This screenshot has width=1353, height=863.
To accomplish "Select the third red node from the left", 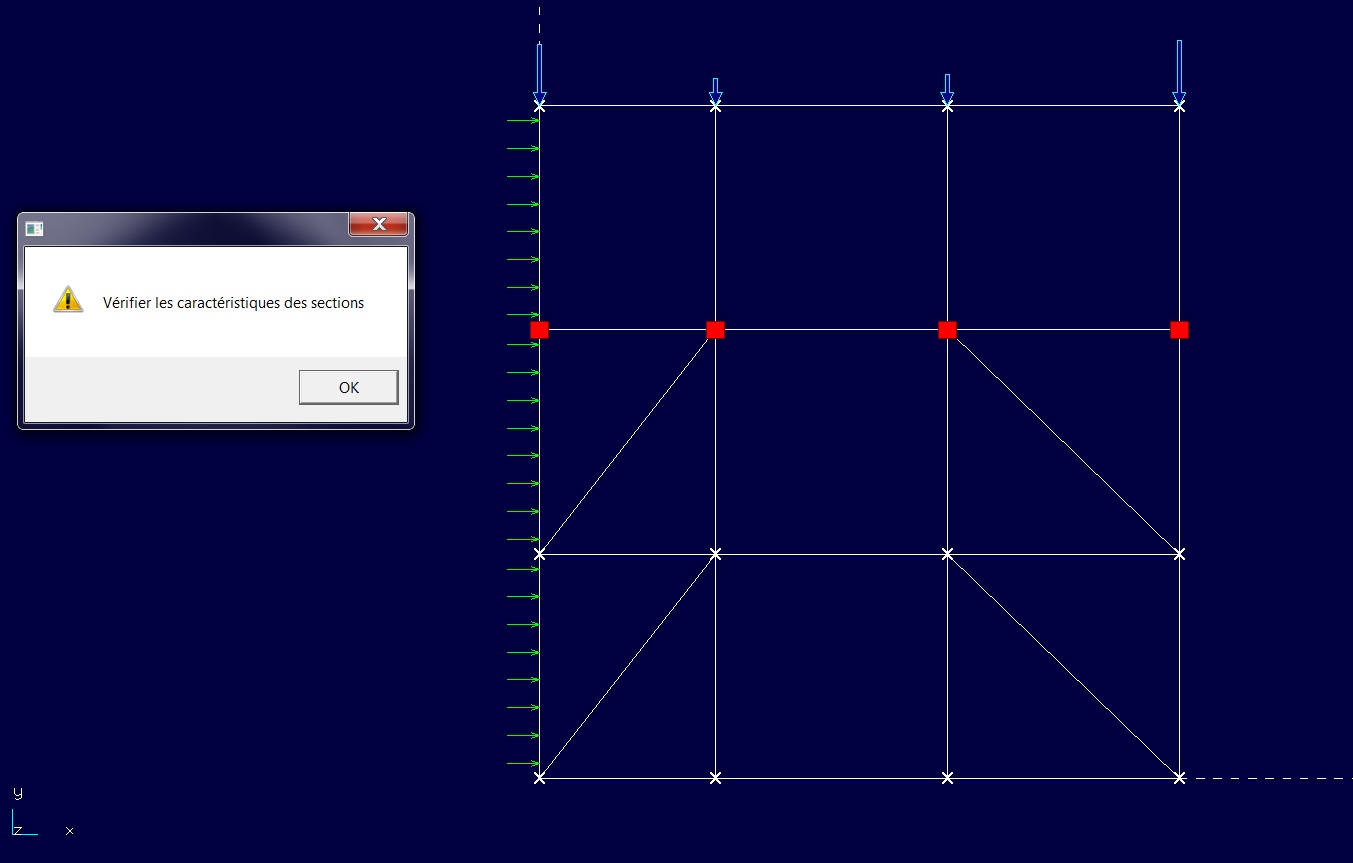I will tap(947, 330).
